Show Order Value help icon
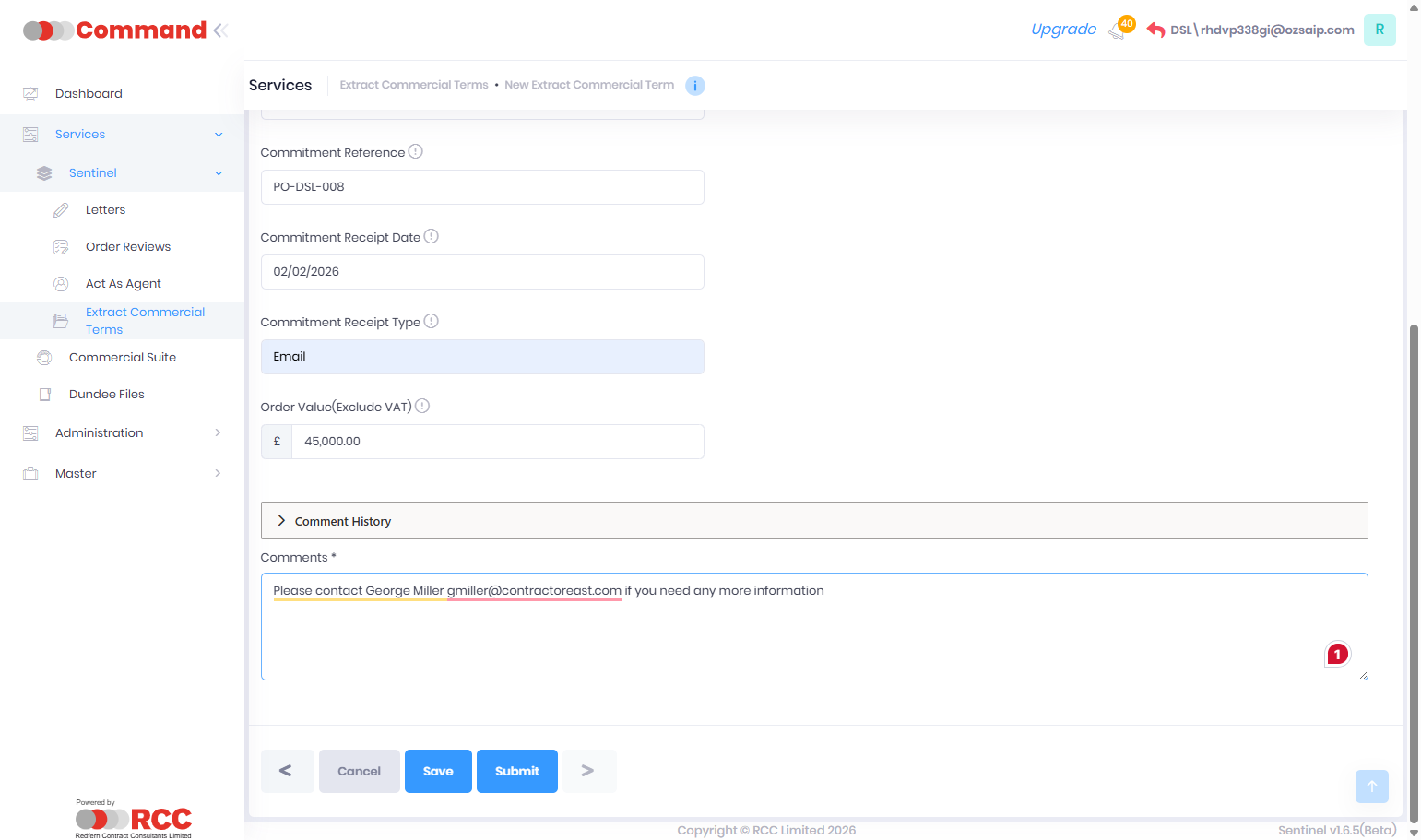This screenshot has width=1421, height=840. coord(422,406)
